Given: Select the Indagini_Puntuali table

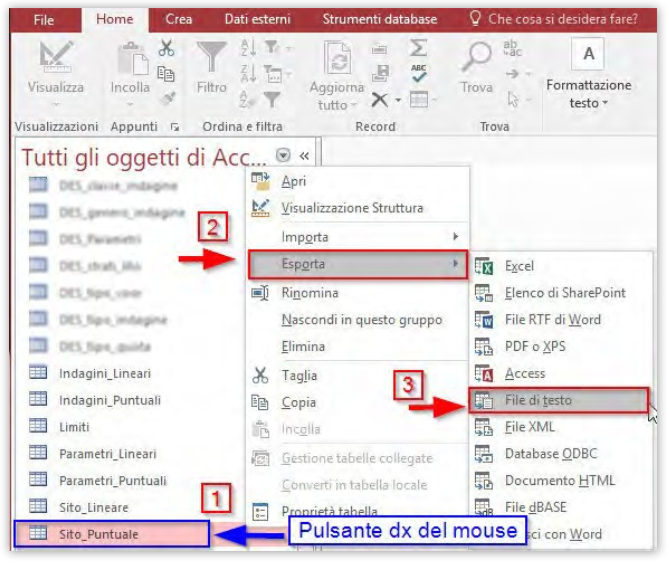Looking at the screenshot, I should point(110,400).
